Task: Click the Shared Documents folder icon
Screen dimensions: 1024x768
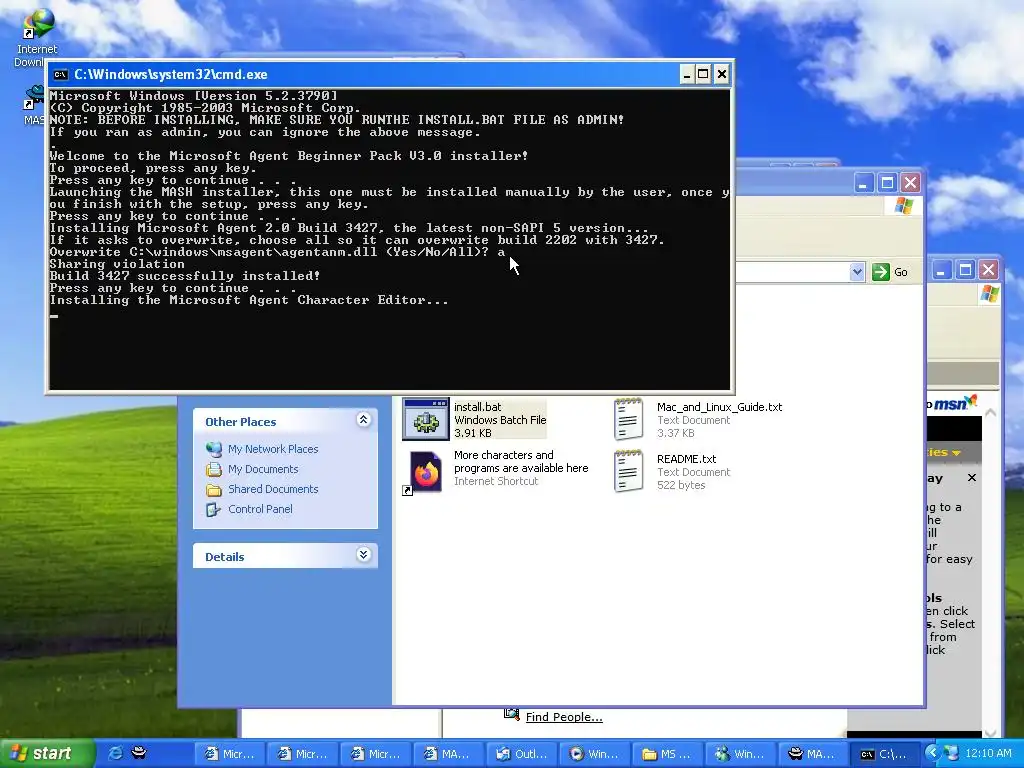Action: tap(214, 489)
